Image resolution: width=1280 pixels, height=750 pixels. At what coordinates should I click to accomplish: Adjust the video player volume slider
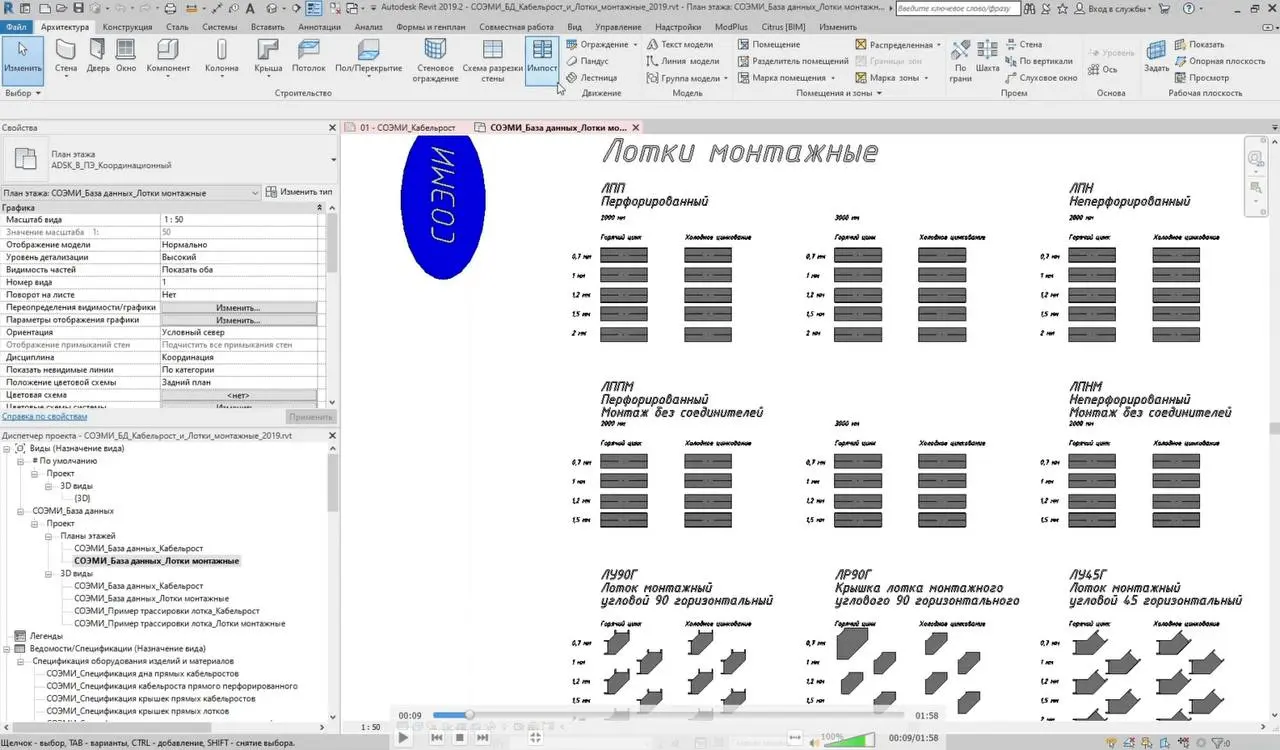tap(848, 738)
